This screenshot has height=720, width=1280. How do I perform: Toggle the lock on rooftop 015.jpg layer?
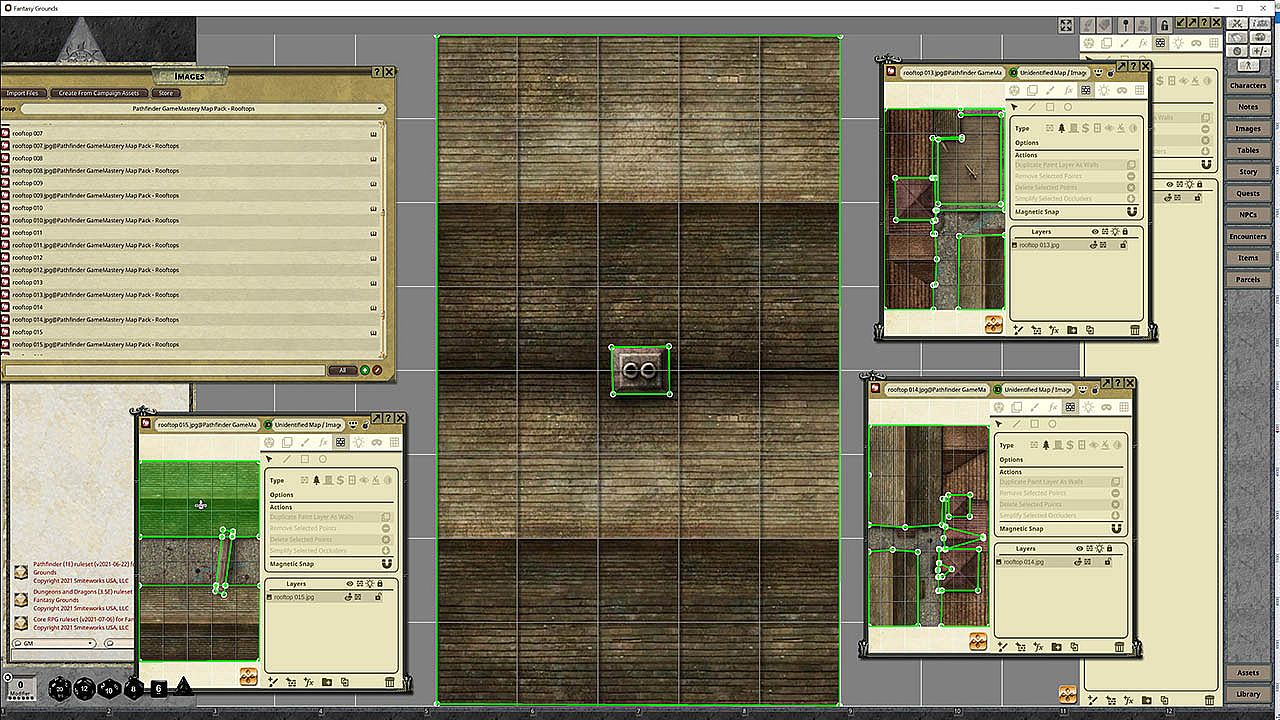[379, 597]
